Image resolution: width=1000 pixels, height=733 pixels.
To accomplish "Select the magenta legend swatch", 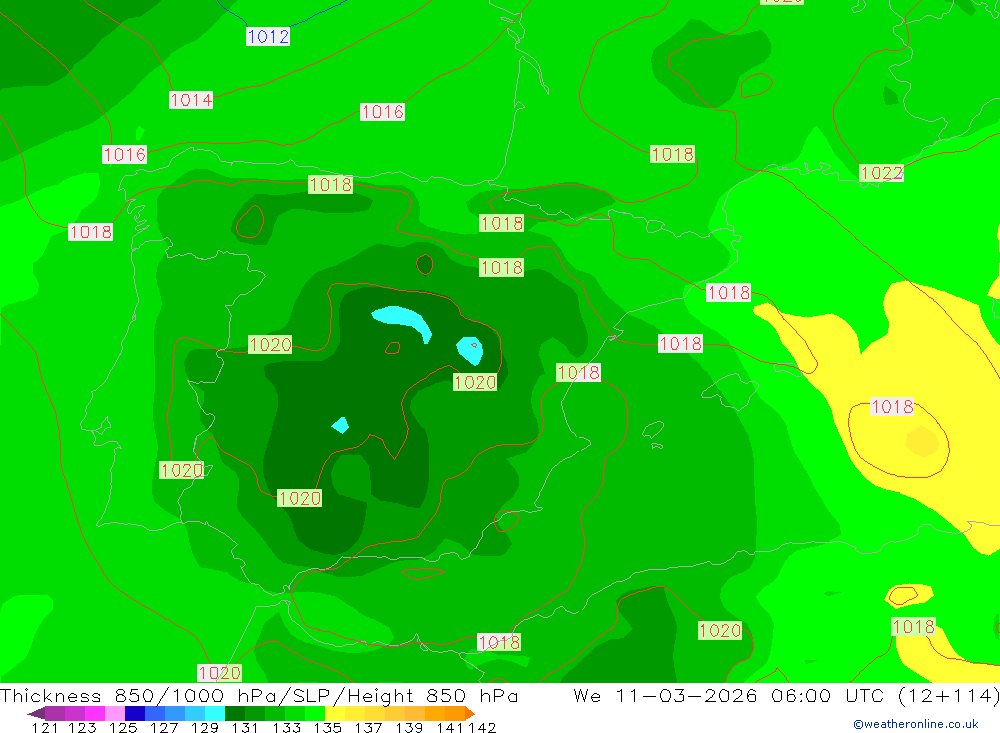I will tap(95, 713).
